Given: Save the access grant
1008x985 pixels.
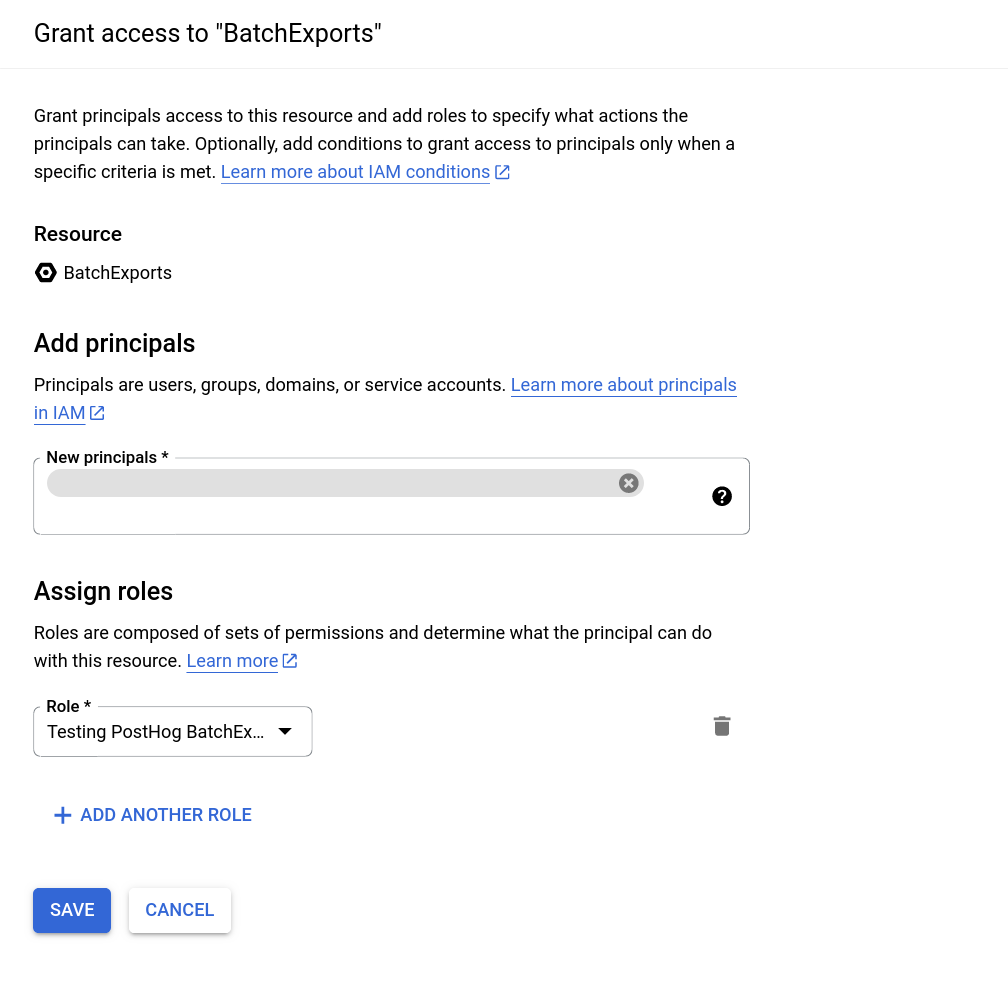Looking at the screenshot, I should pyautogui.click(x=71, y=910).
